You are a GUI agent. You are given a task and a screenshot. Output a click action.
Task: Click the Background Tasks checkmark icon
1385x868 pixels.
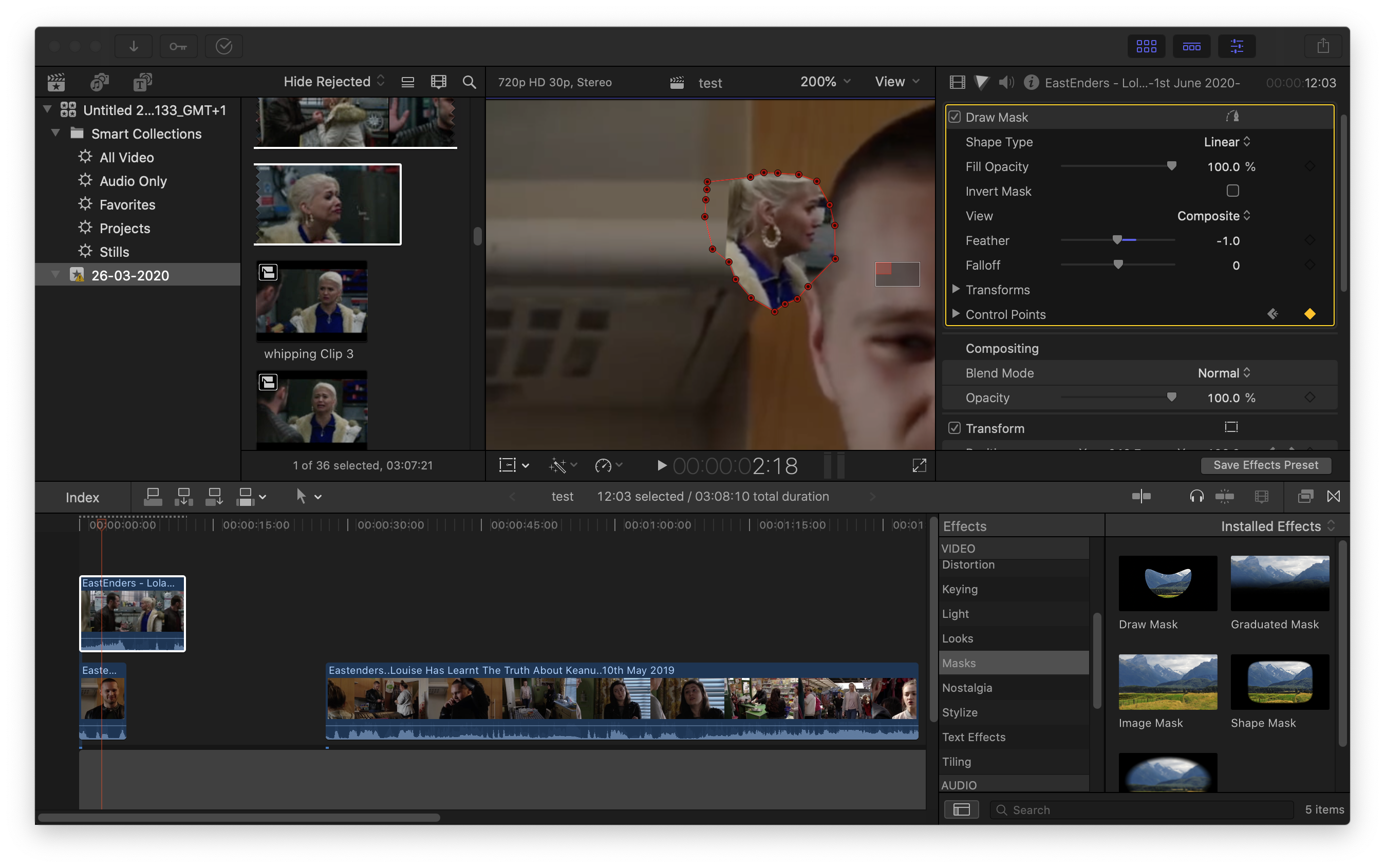[x=223, y=47]
